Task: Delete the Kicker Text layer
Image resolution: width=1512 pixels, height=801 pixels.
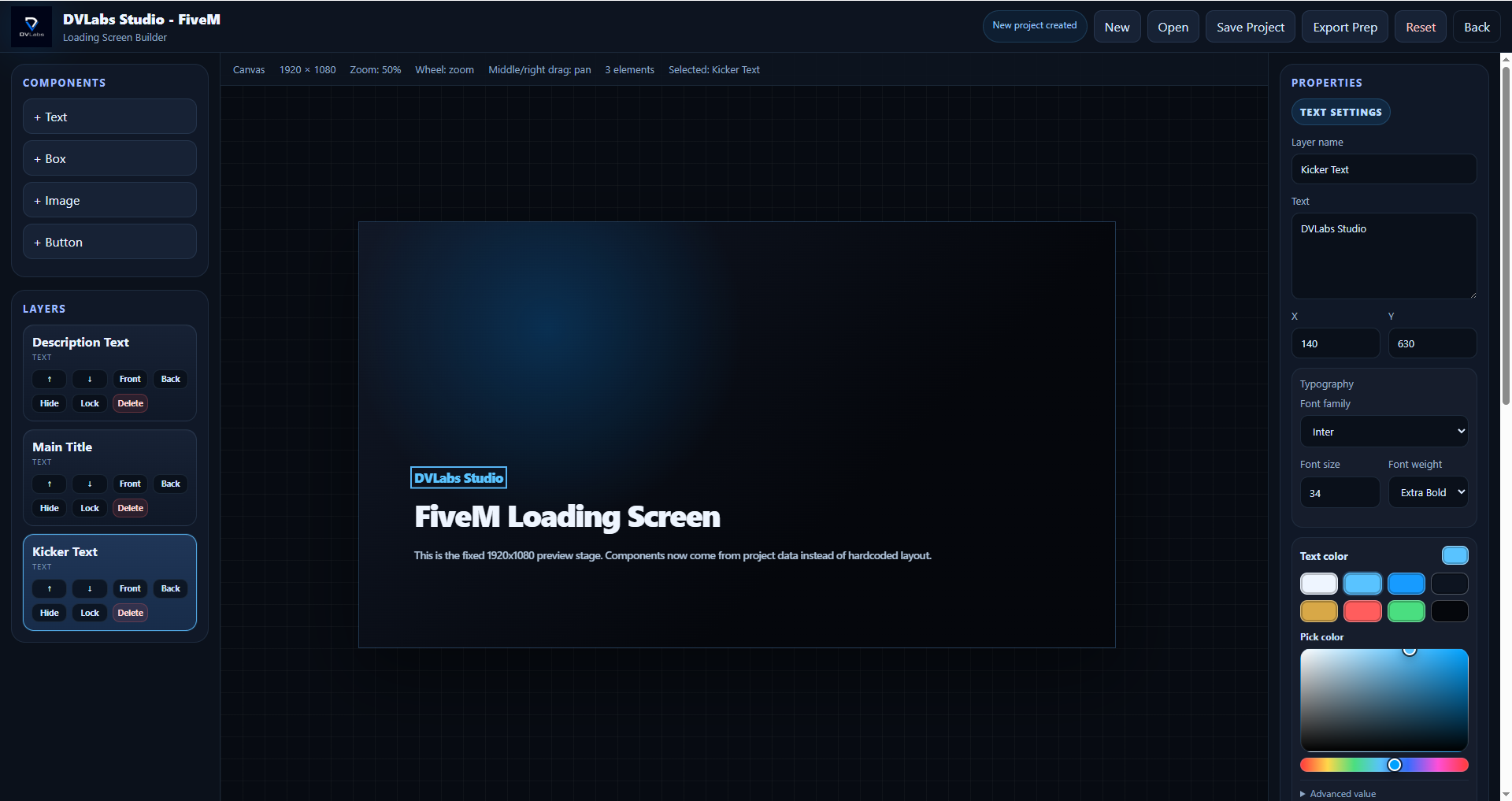Action: pyautogui.click(x=130, y=614)
